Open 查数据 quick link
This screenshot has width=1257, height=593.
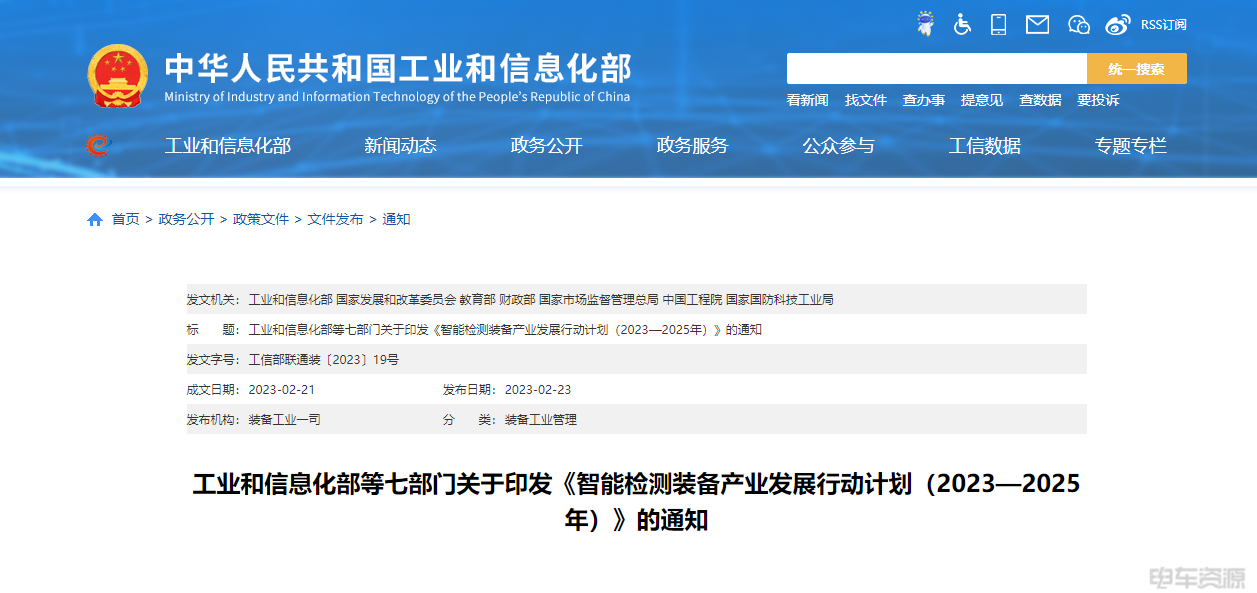click(1040, 100)
